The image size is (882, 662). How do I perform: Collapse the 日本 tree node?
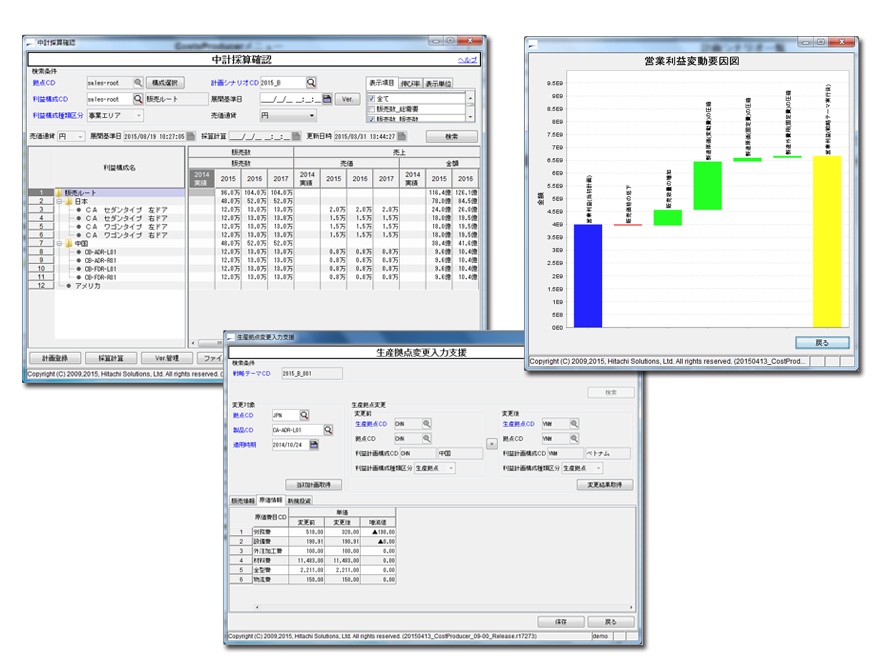coord(60,201)
